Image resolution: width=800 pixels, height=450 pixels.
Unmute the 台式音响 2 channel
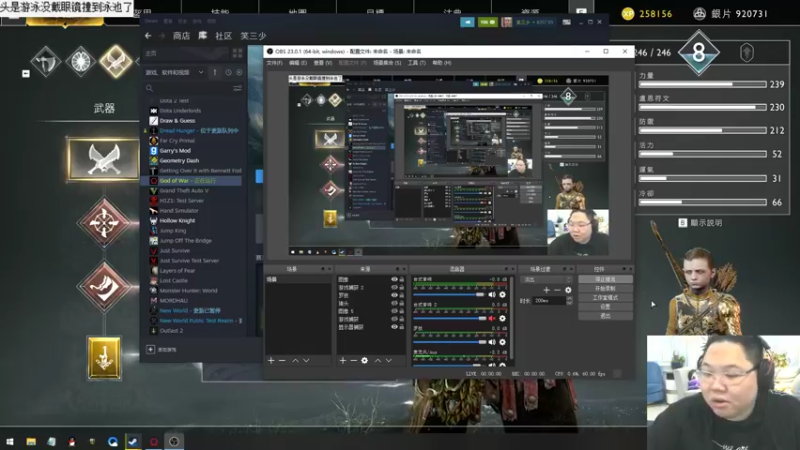492,318
